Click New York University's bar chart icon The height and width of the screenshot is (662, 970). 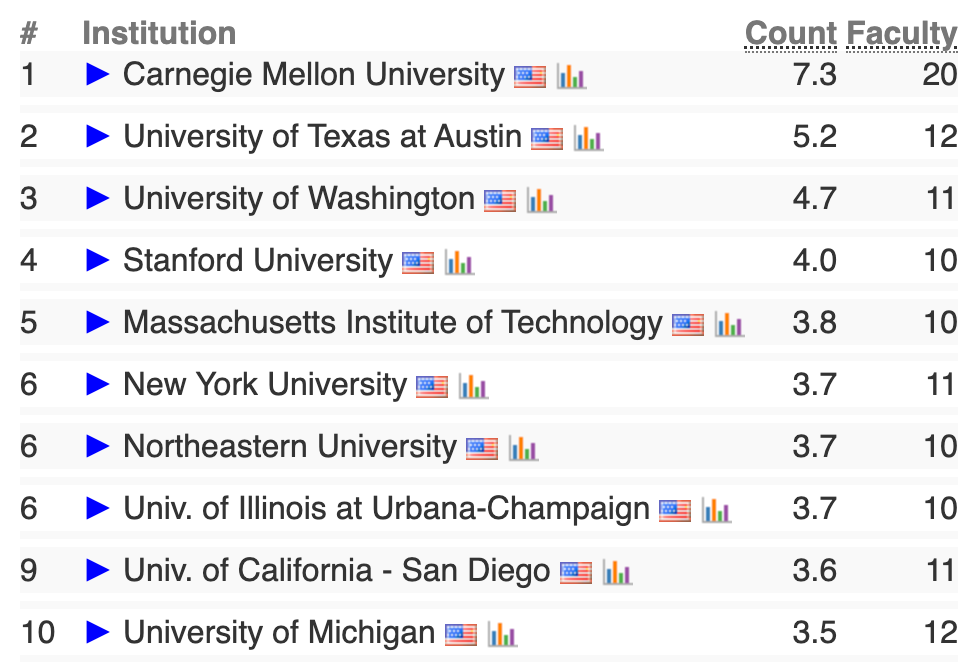click(x=473, y=386)
